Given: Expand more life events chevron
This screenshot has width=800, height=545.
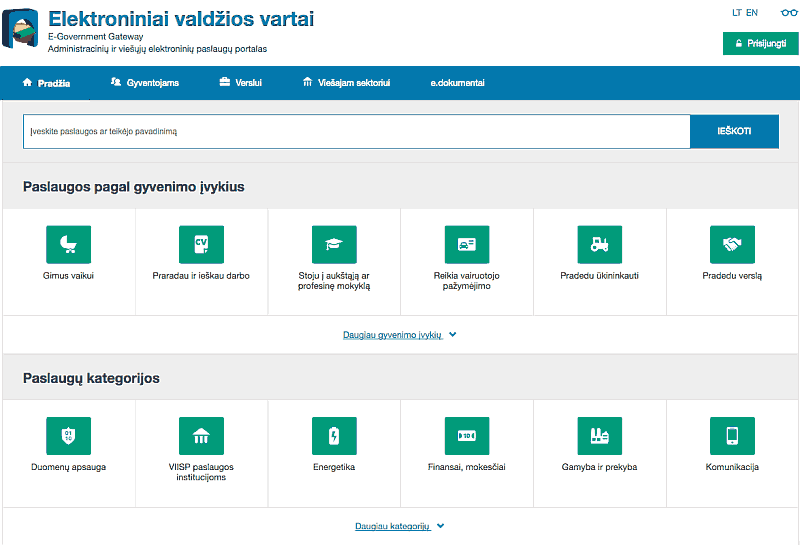Looking at the screenshot, I should (453, 335).
